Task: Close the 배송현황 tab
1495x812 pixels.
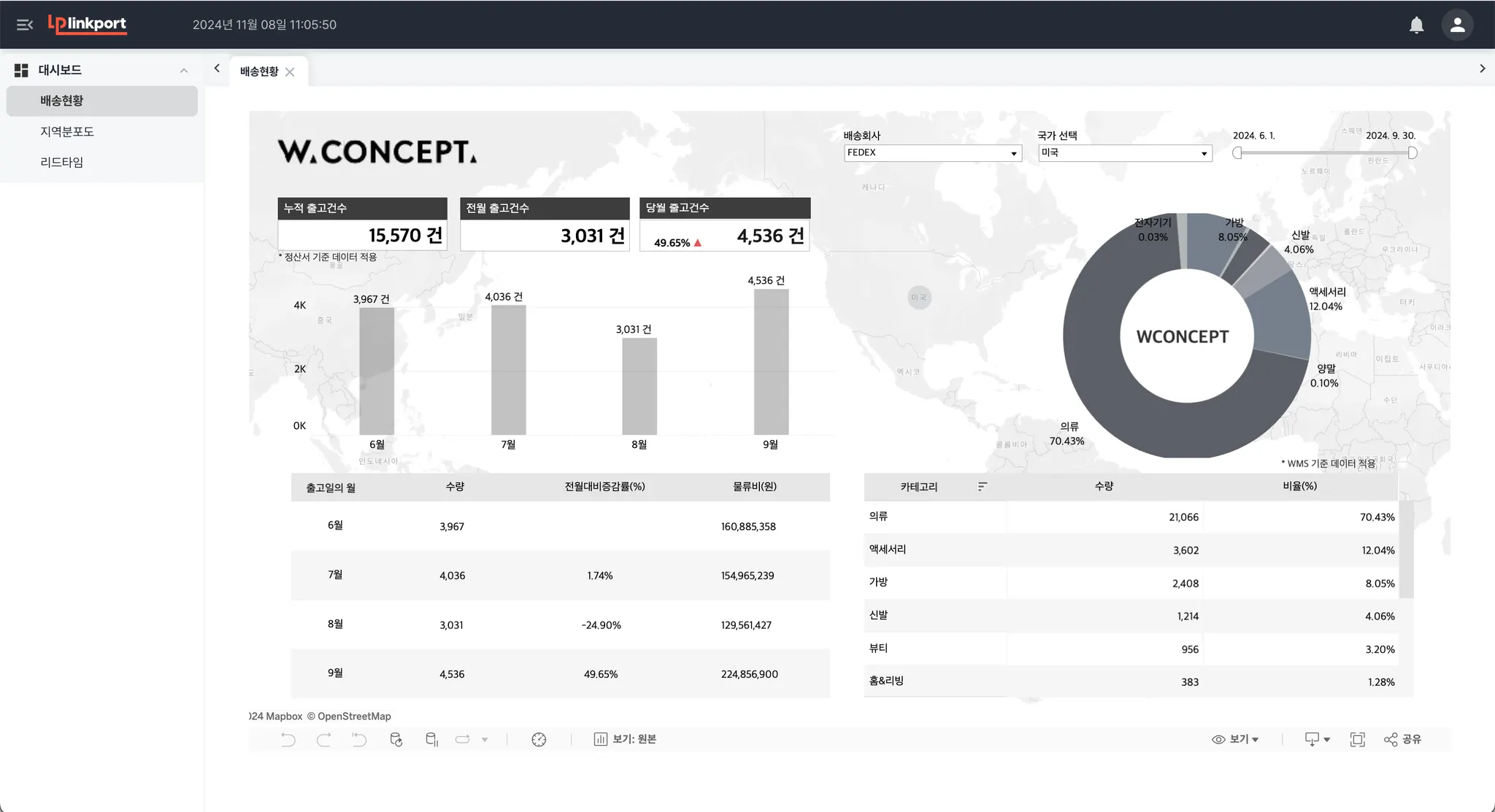Action: pyautogui.click(x=290, y=71)
